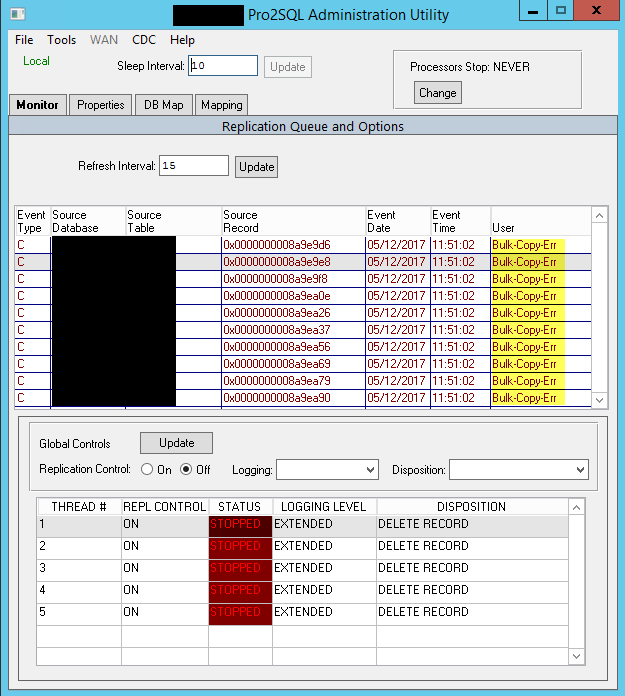
Task: Open the Logging dropdown
Action: [x=327, y=470]
